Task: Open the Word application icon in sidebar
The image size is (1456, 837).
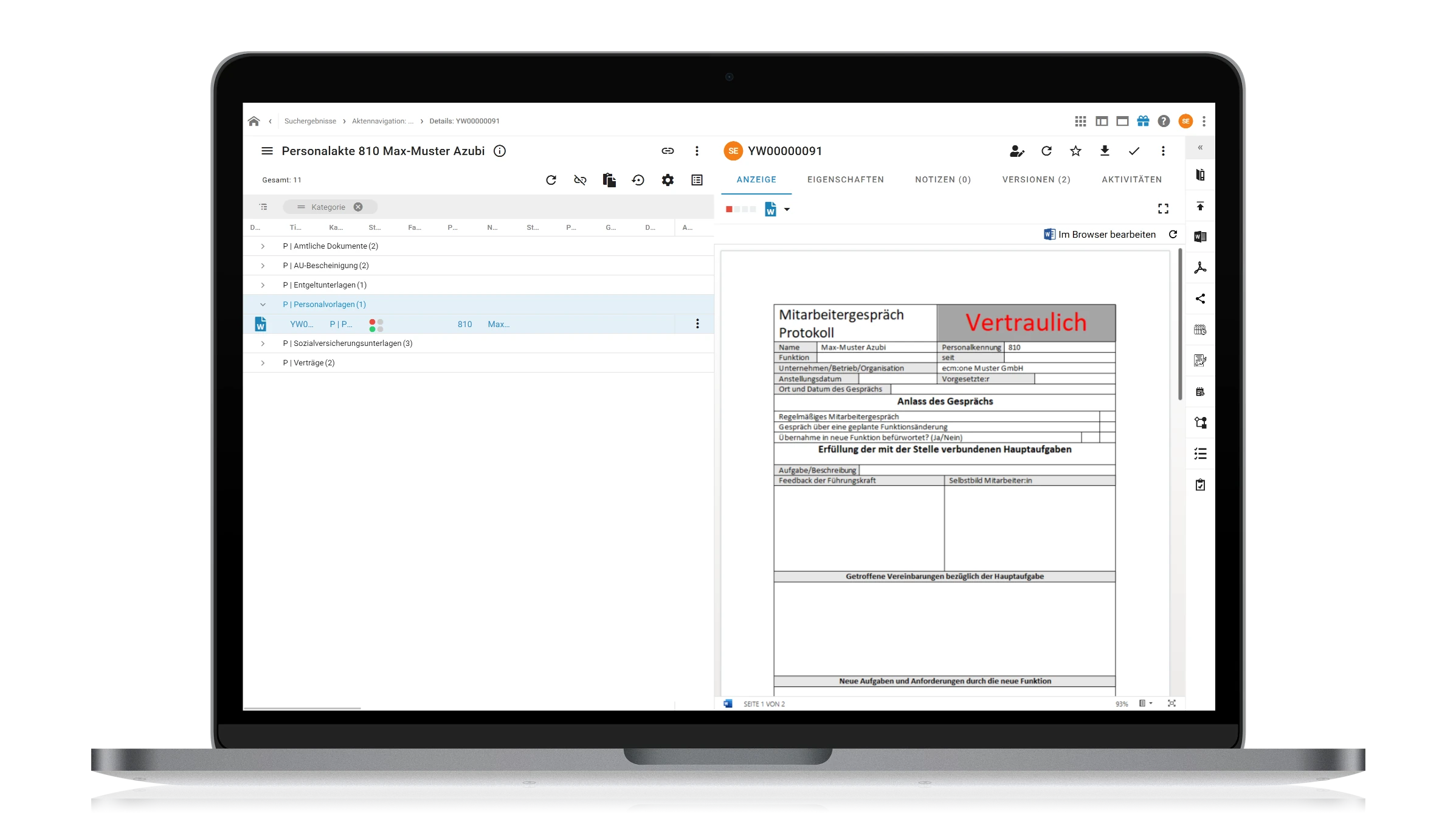Action: (x=1201, y=236)
